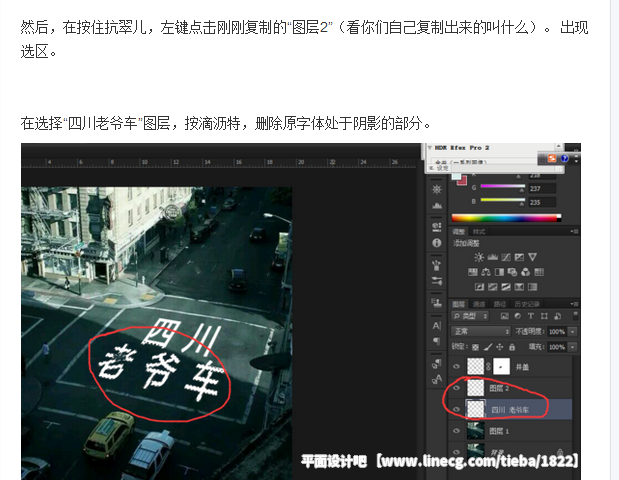Image resolution: width=619 pixels, height=480 pixels.
Task: Add a Color Lookup adjustment (grid icon)
Action: [x=539, y=272]
